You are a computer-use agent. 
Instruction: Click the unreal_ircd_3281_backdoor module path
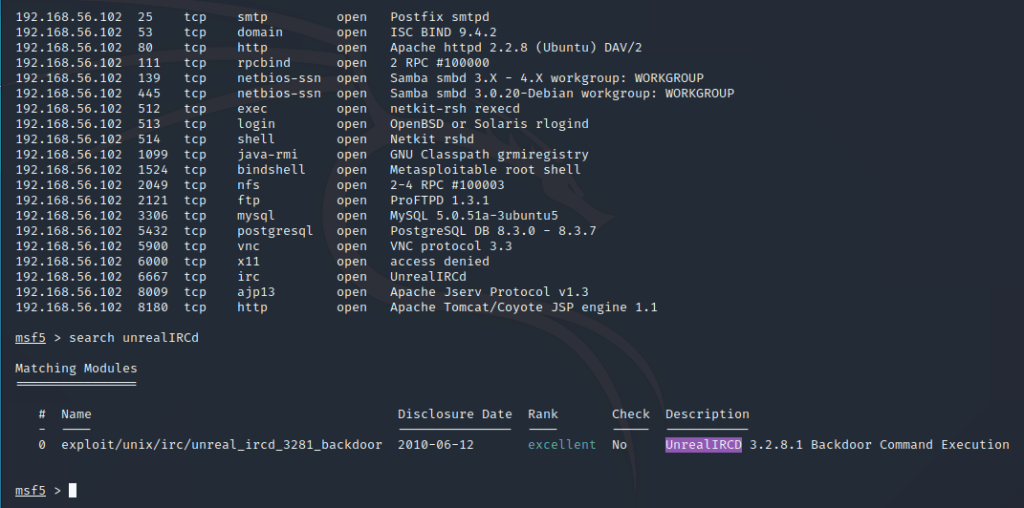[x=222, y=445]
